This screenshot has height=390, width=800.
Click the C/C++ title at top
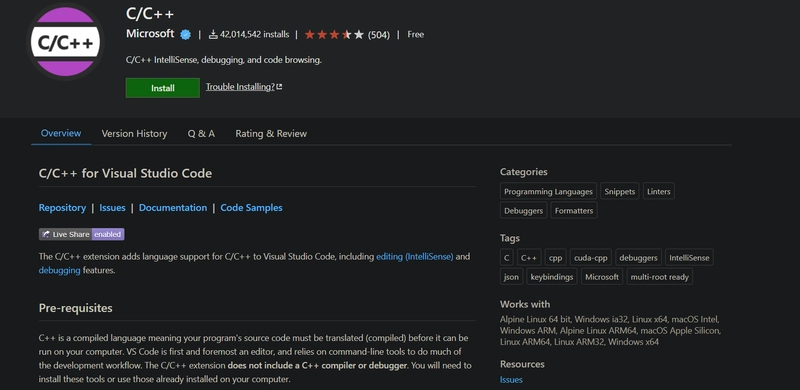click(x=150, y=14)
